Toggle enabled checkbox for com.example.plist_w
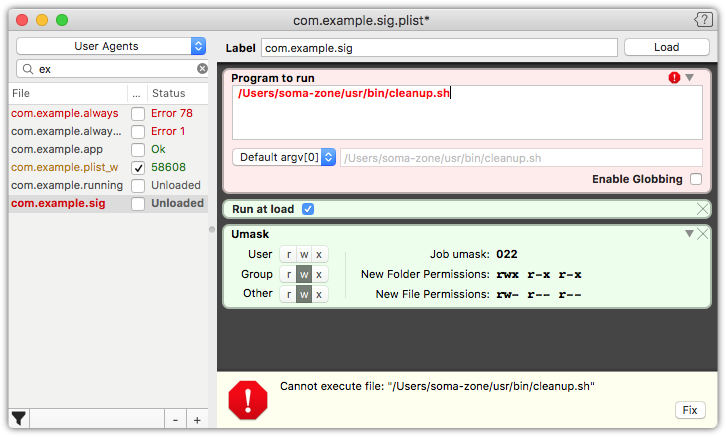Screen dimensions: 726x437 (x=138, y=167)
